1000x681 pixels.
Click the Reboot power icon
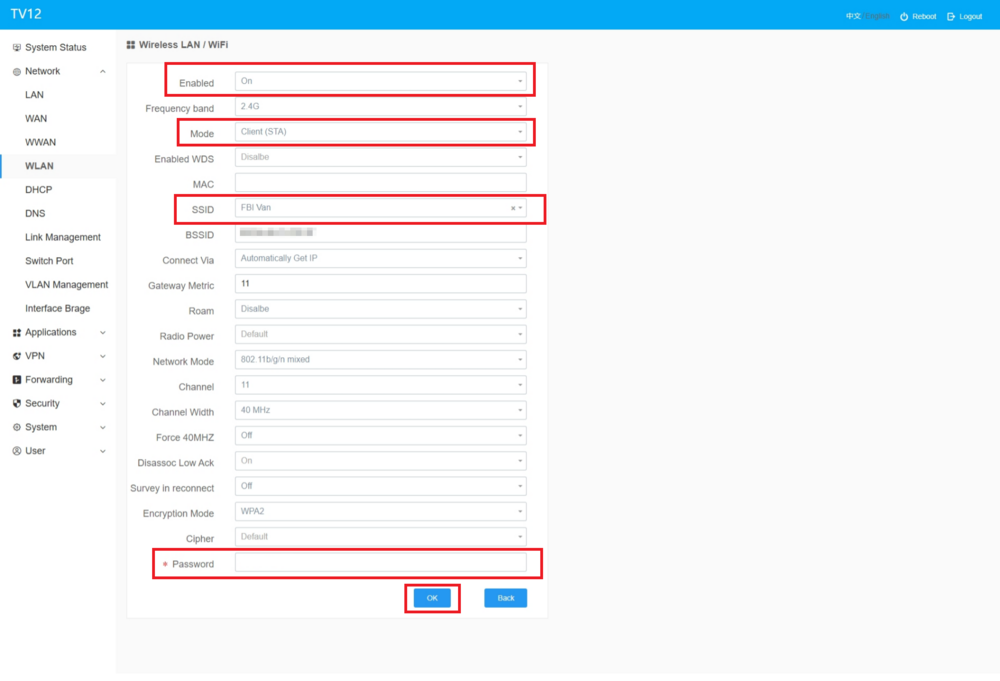[x=904, y=17]
